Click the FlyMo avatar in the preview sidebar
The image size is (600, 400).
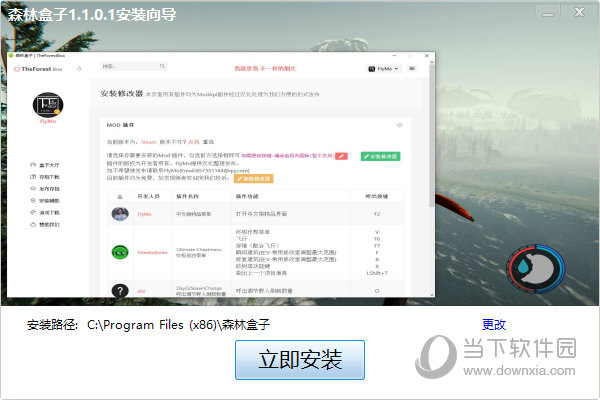[48, 105]
